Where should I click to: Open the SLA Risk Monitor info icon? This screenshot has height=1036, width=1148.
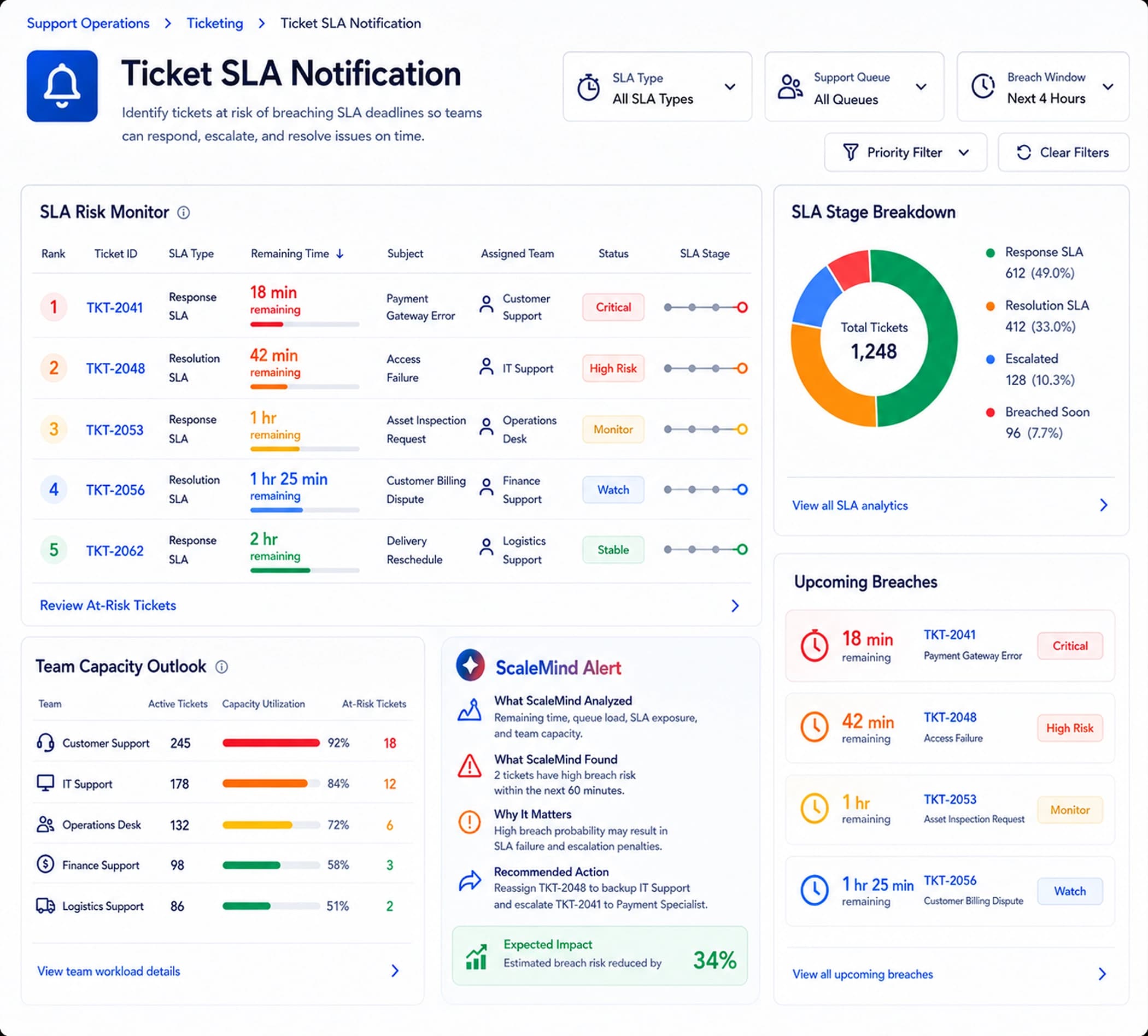(x=183, y=213)
